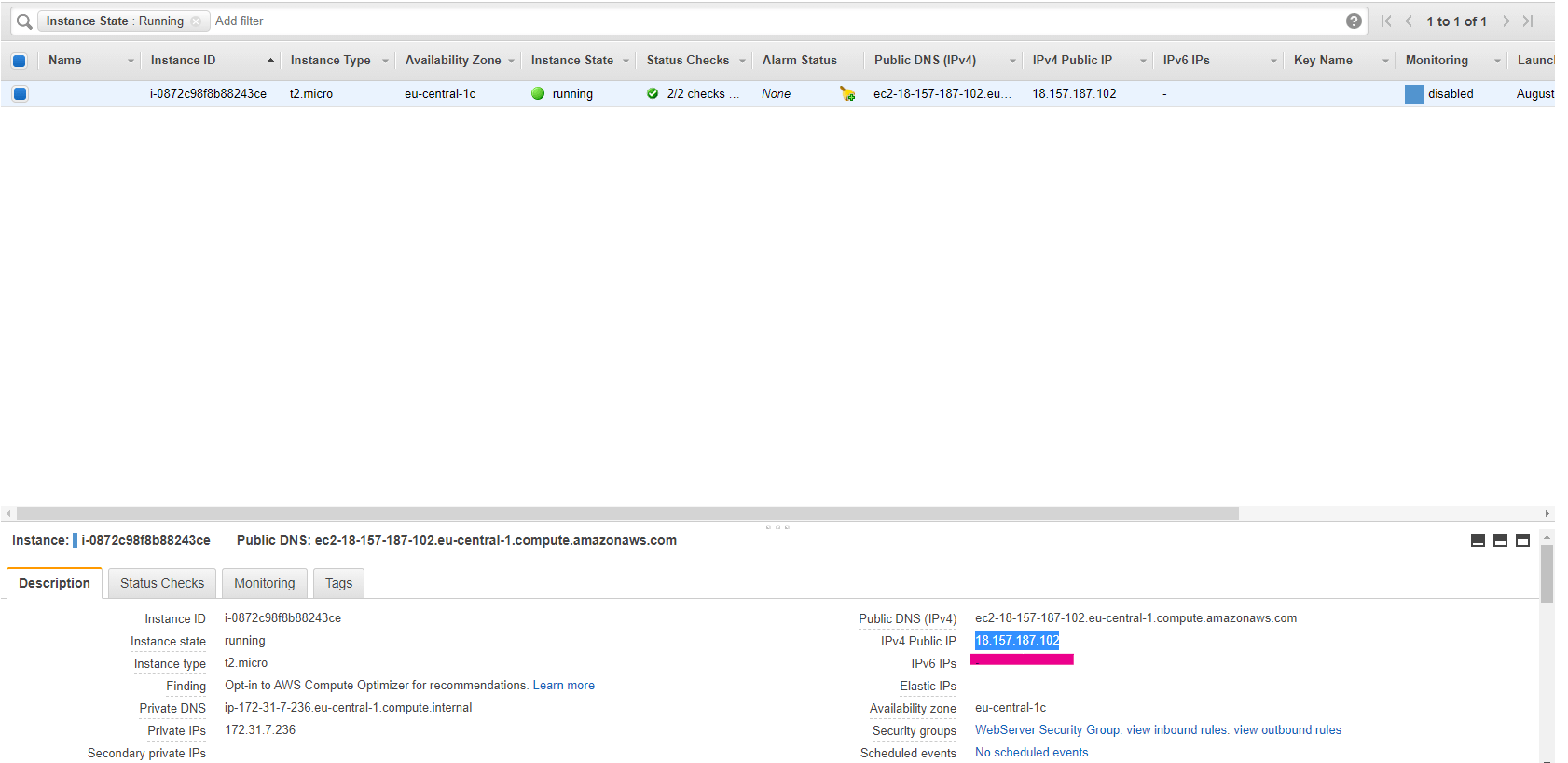
Task: Minimize the details pane using first layout icon
Action: pos(1478,540)
